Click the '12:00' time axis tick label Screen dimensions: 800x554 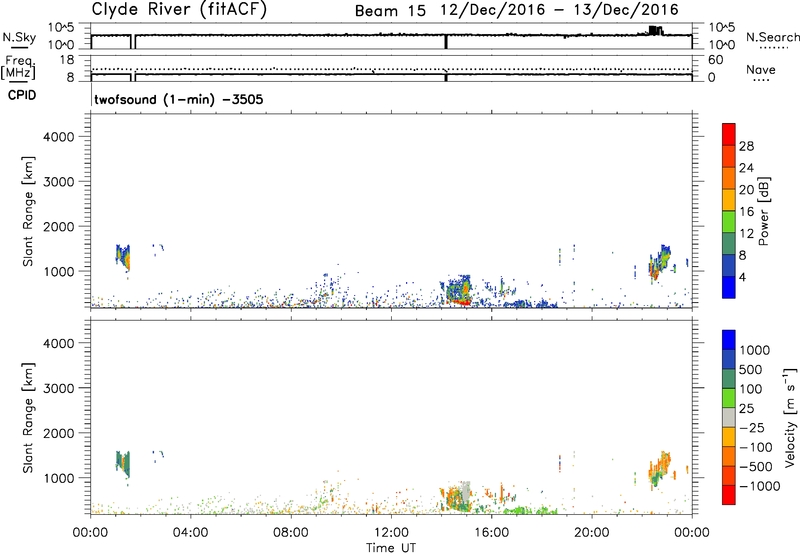[x=391, y=533]
